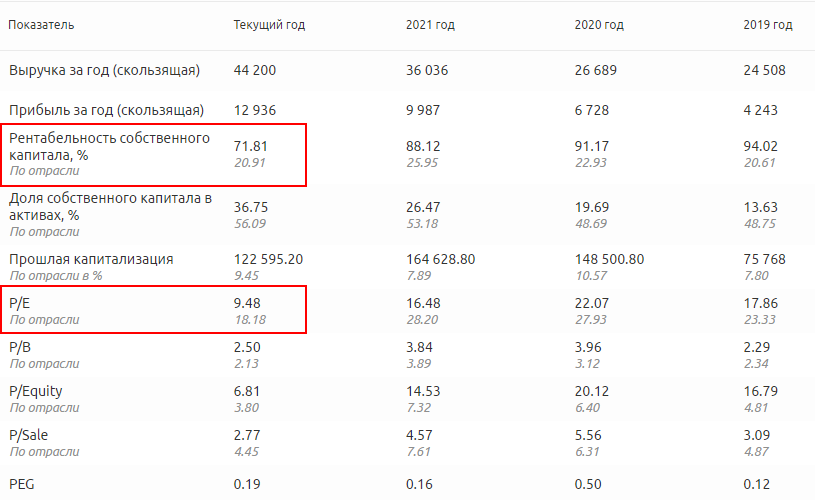Open the "Прибыль за год (скользящая)" row label
This screenshot has height=500, width=815.
tap(106, 110)
